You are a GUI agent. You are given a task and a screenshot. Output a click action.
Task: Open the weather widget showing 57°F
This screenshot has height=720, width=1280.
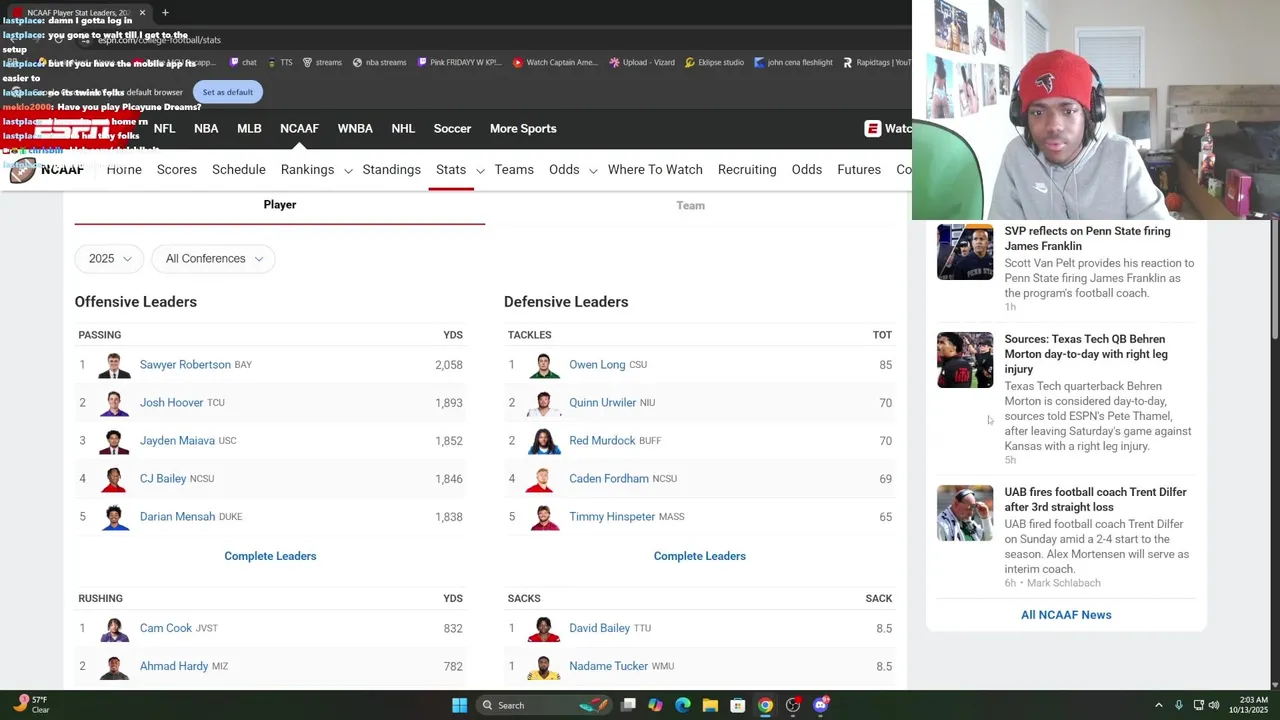point(30,705)
